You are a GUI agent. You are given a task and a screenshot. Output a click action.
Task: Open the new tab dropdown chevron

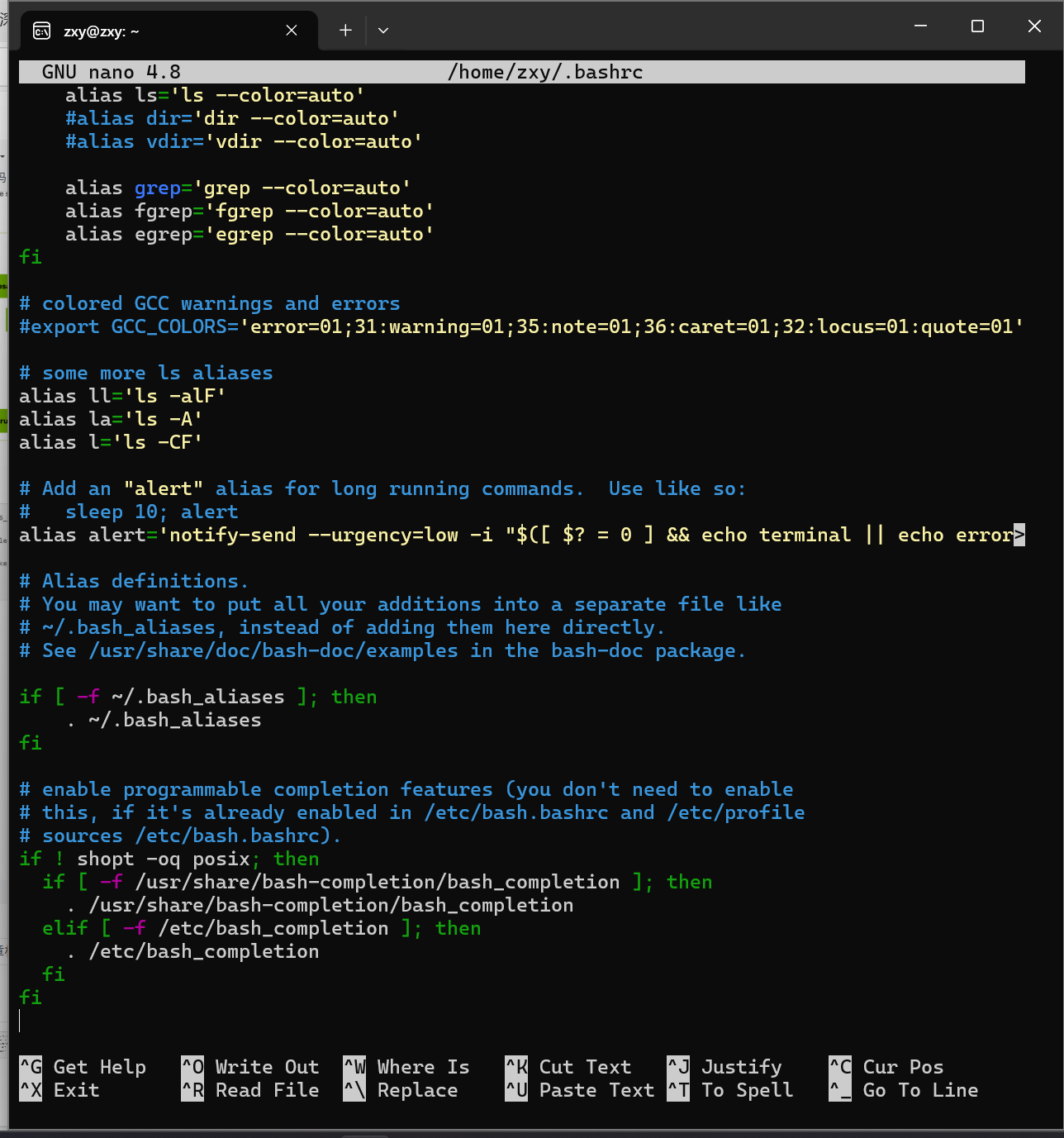pyautogui.click(x=382, y=31)
